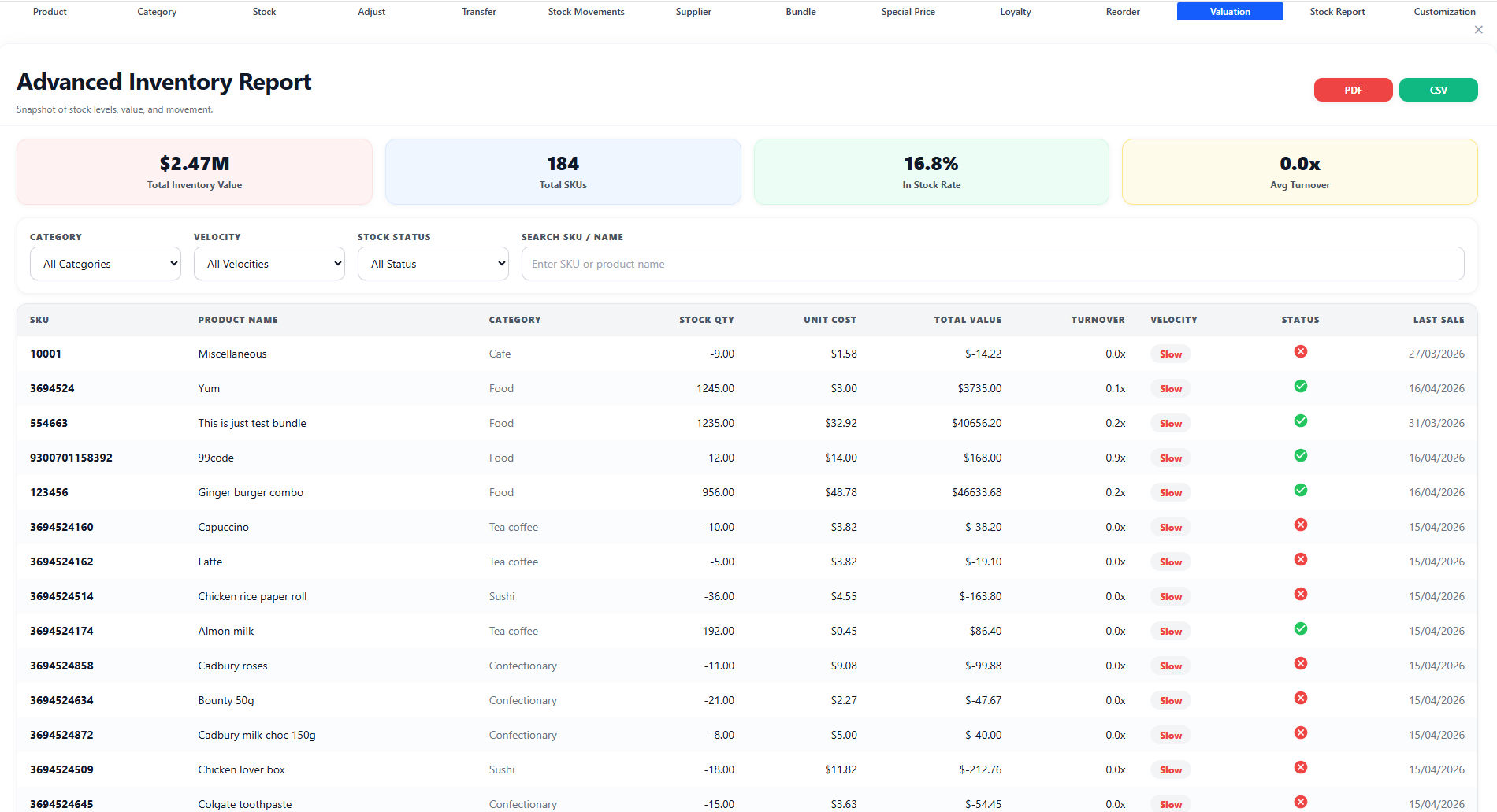Open the Special Price tab
Image resolution: width=1497 pixels, height=812 pixels.
[x=908, y=12]
